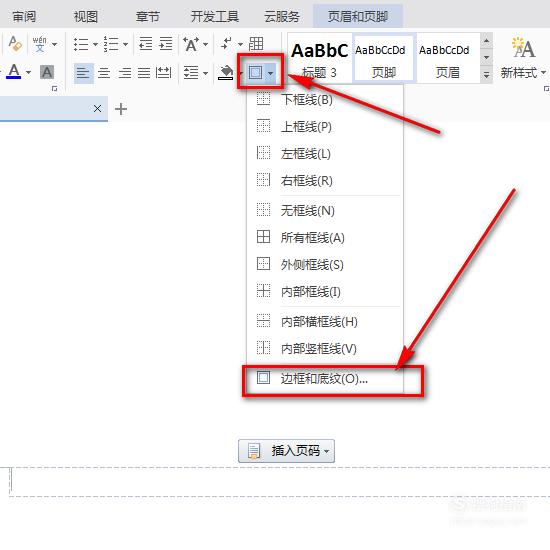Align text right
550x550 pixels.
(125, 73)
